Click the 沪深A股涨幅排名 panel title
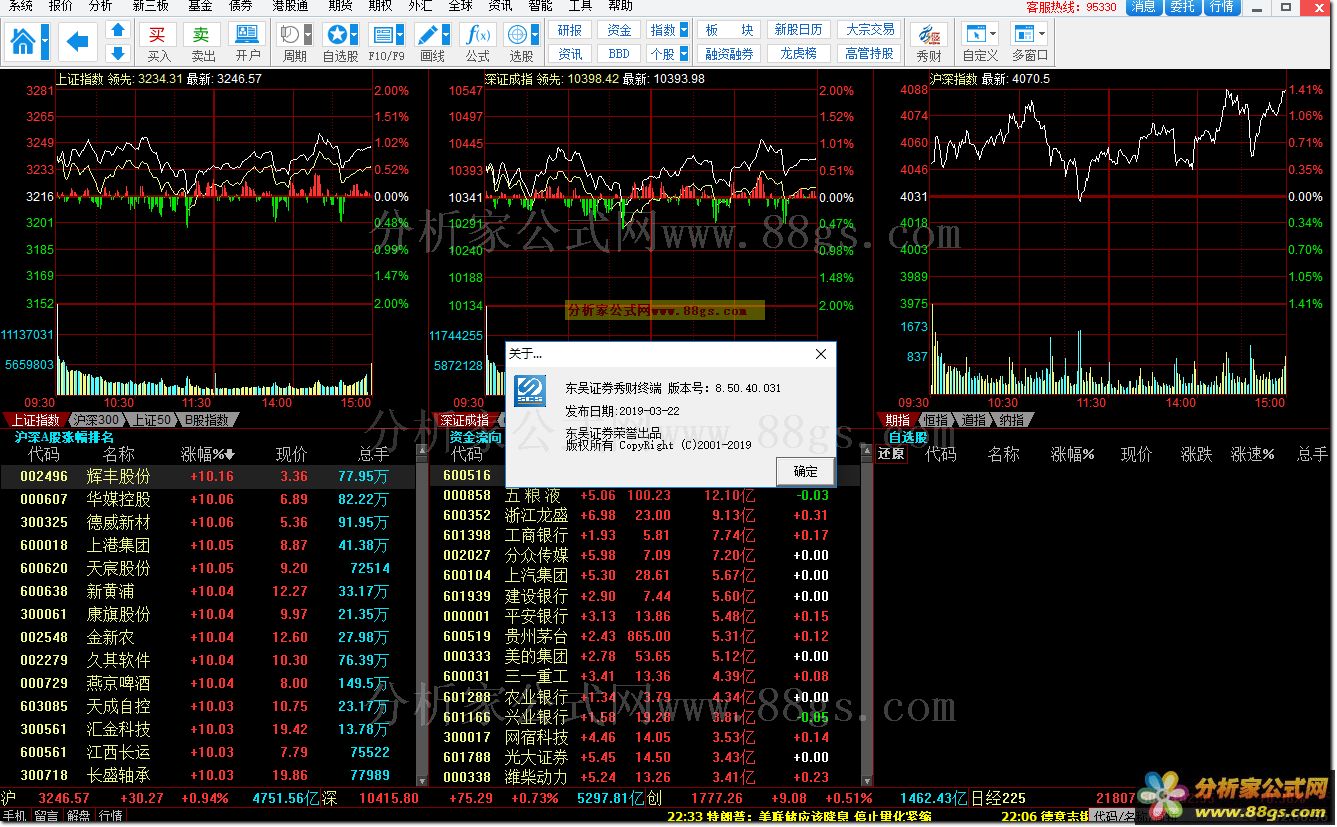Image resolution: width=1337 pixels, height=827 pixels. 64,437
